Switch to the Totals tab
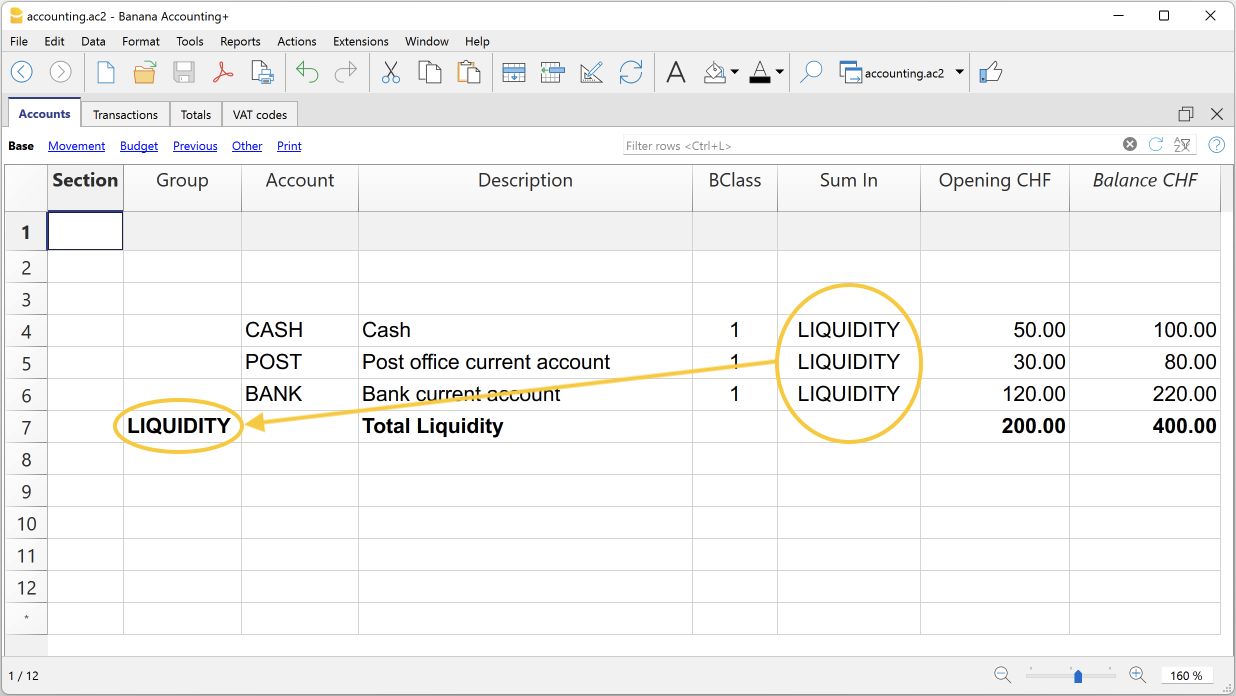The height and width of the screenshot is (696, 1236). tap(195, 114)
